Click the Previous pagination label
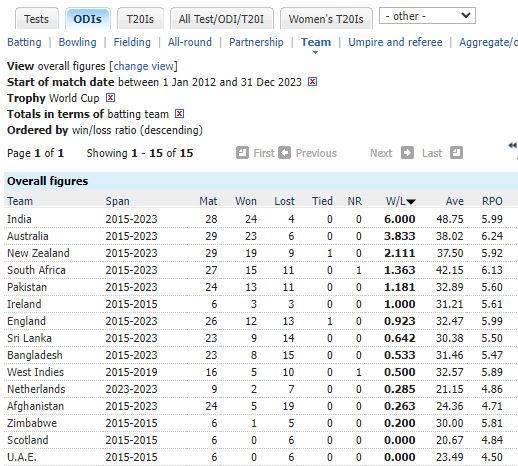 point(316,153)
